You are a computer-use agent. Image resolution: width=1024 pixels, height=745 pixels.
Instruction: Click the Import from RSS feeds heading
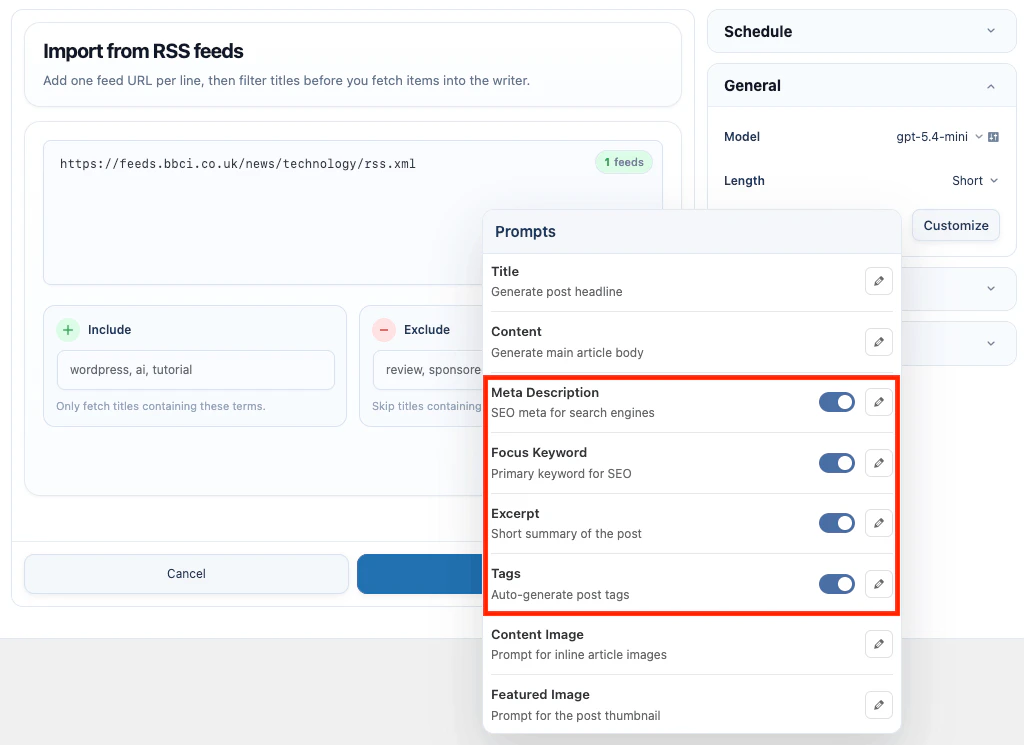143,51
